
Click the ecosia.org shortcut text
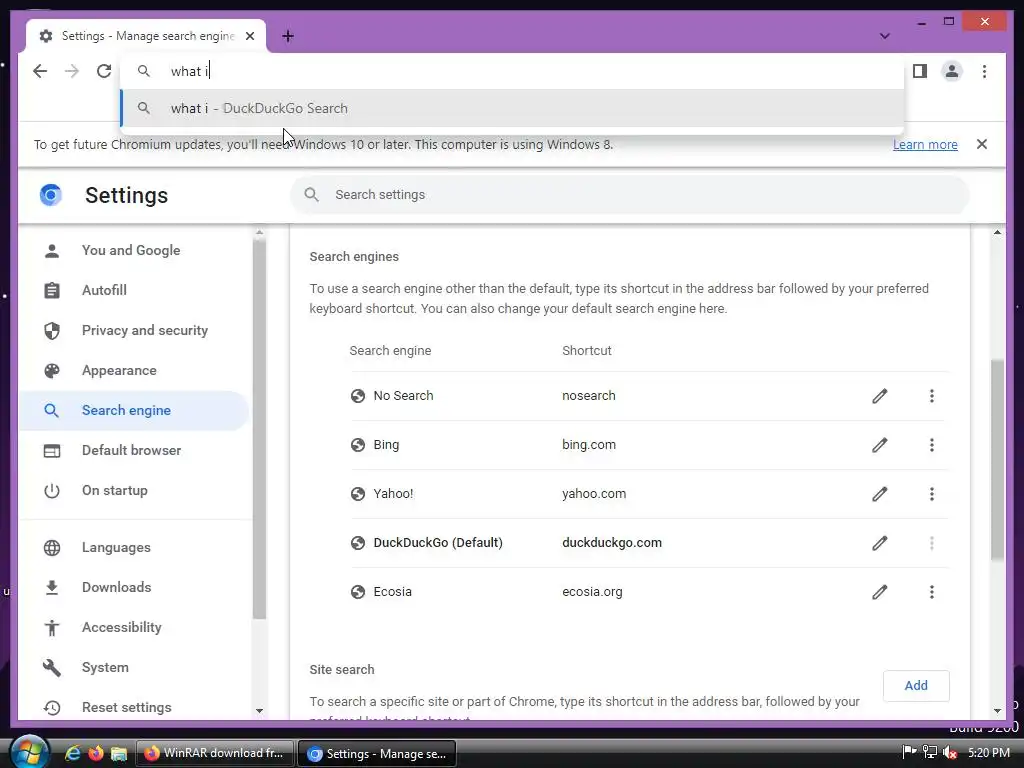pos(592,592)
